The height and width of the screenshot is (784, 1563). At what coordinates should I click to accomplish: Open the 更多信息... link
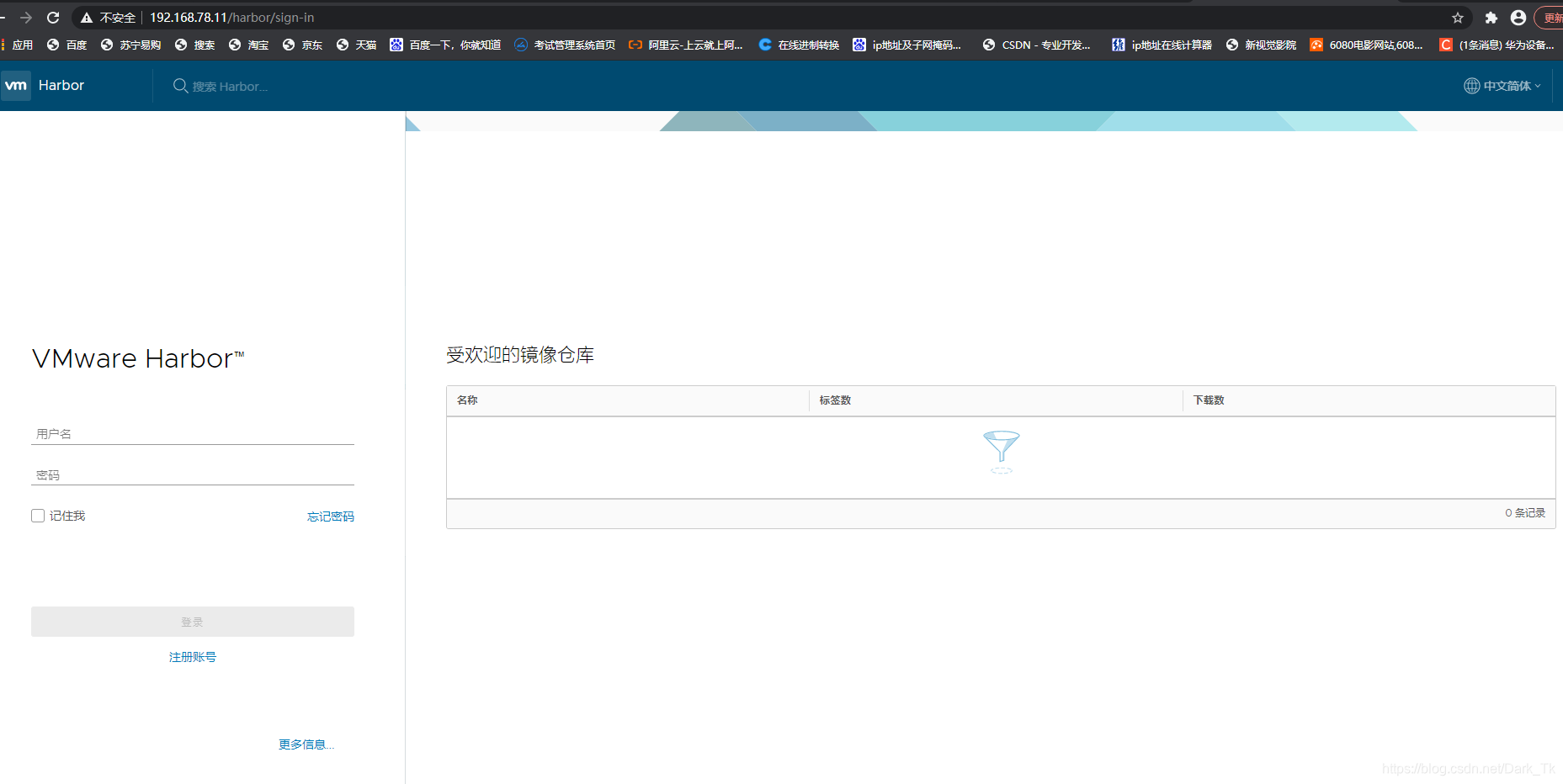(x=306, y=744)
